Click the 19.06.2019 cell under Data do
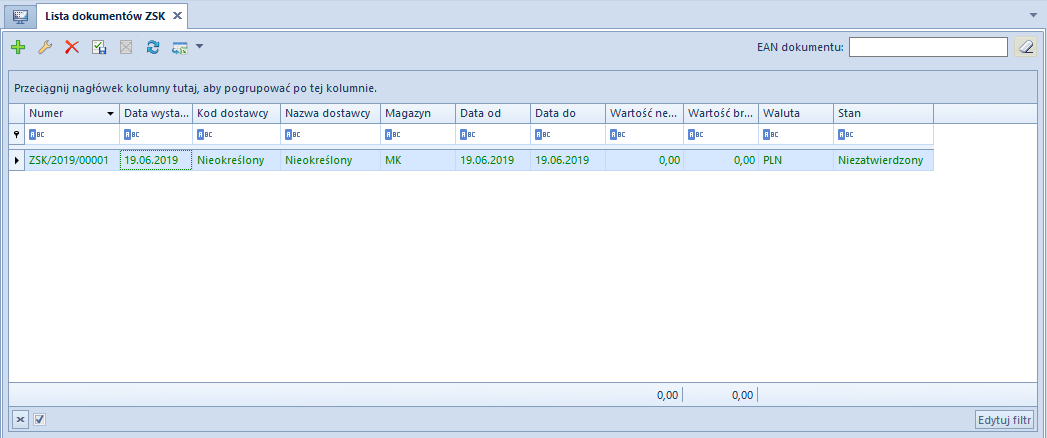 (x=568, y=160)
